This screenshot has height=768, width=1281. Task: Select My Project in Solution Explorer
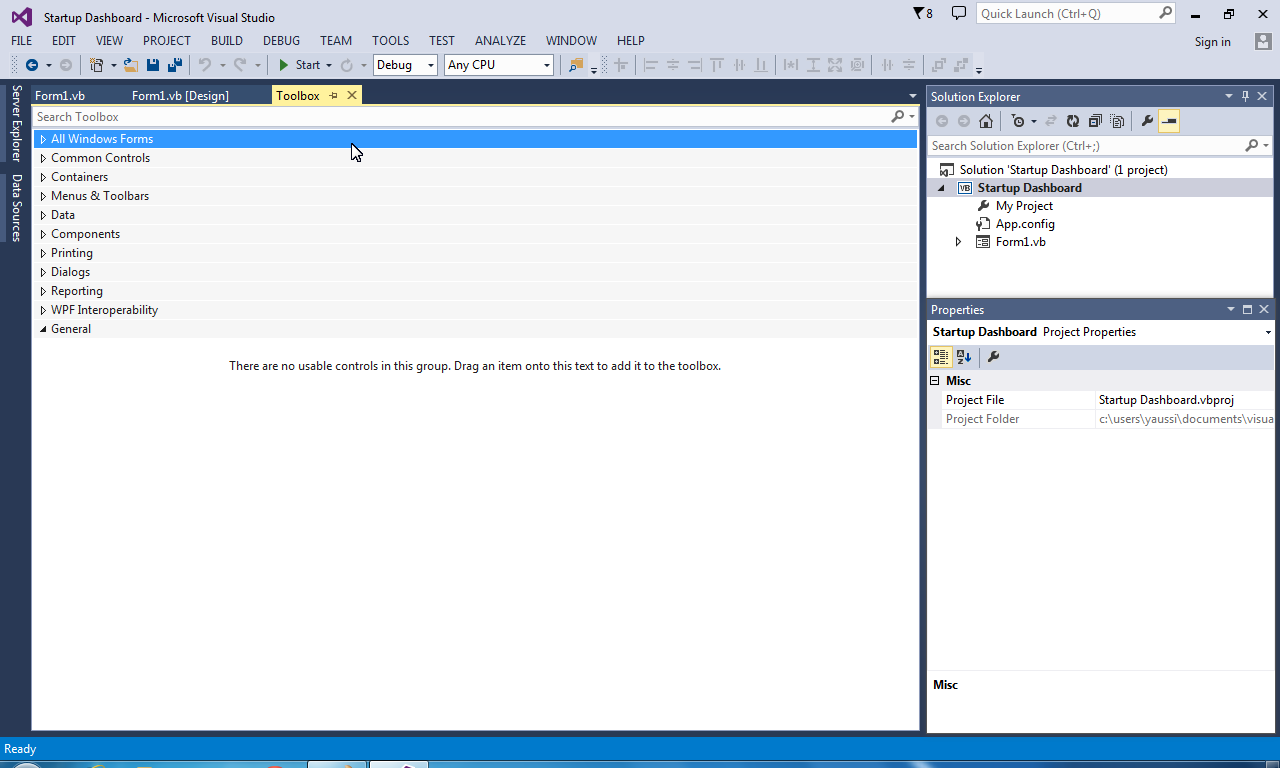tap(1024, 206)
